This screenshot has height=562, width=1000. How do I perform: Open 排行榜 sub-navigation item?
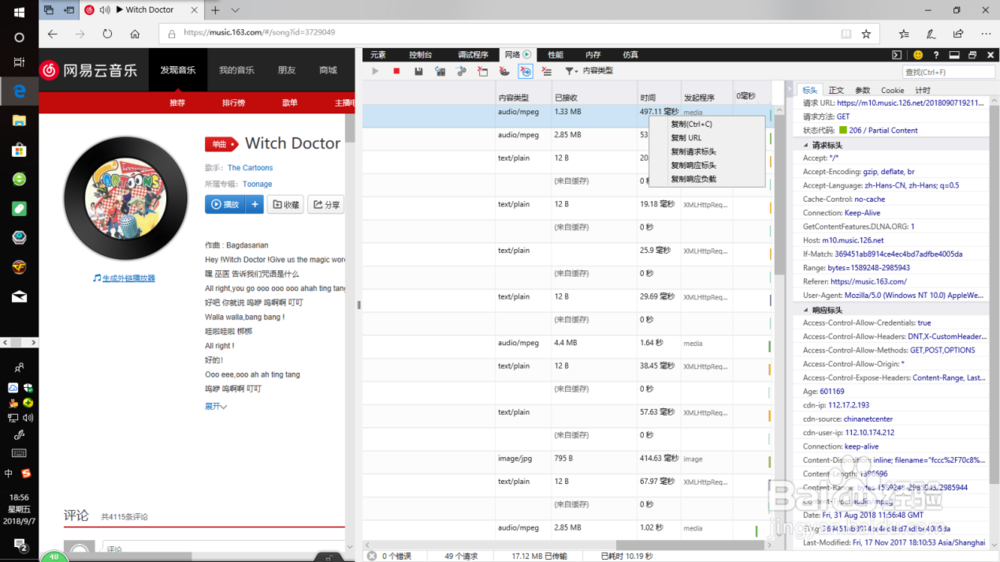point(233,103)
